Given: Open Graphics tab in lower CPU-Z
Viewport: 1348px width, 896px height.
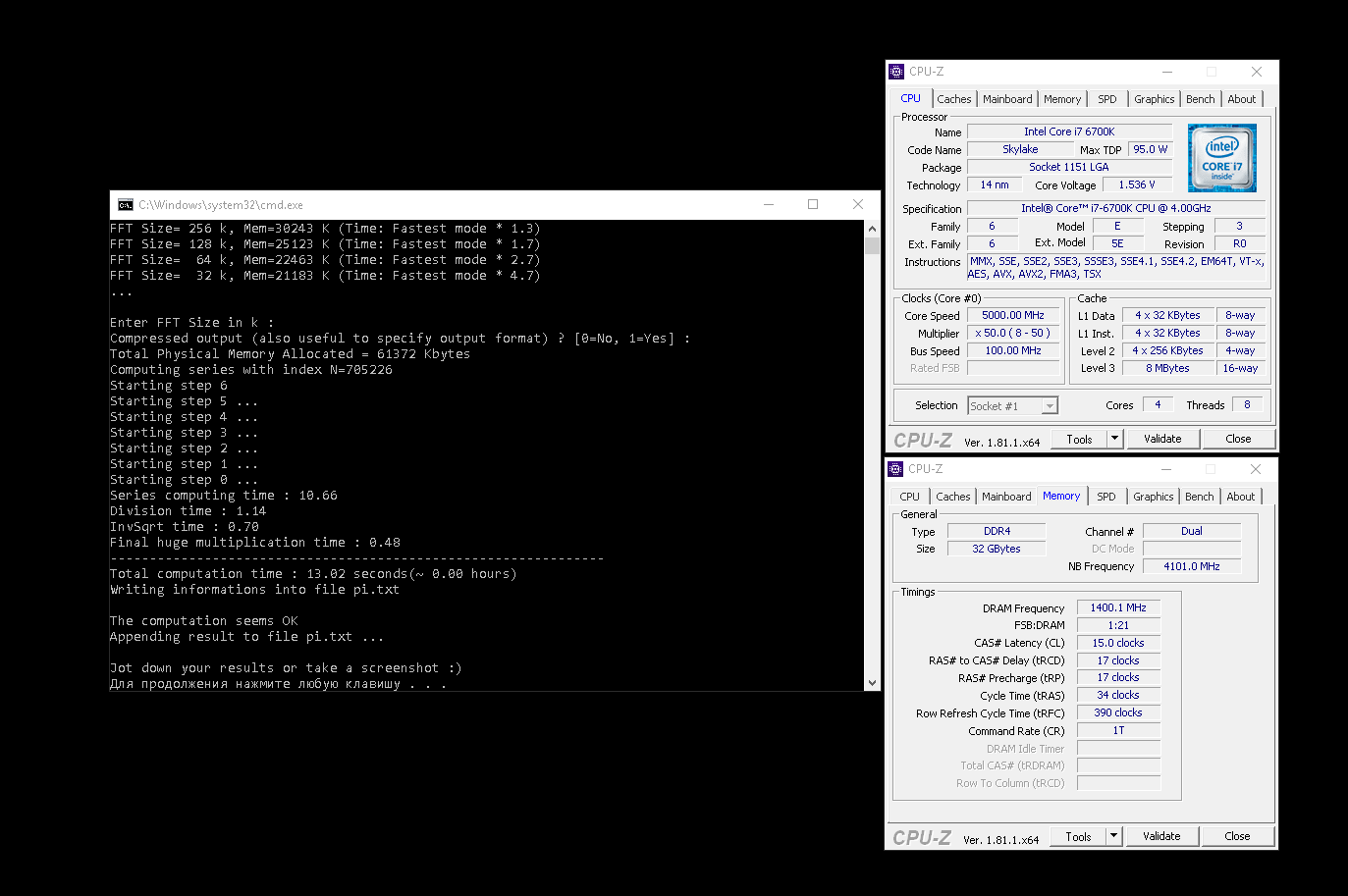Looking at the screenshot, I should coord(1153,497).
